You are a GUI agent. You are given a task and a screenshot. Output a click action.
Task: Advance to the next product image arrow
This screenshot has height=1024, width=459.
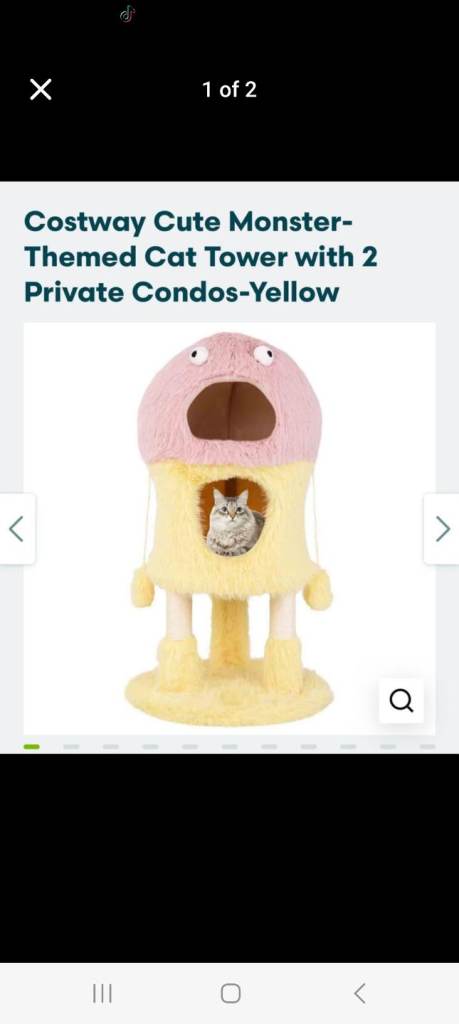pos(442,529)
